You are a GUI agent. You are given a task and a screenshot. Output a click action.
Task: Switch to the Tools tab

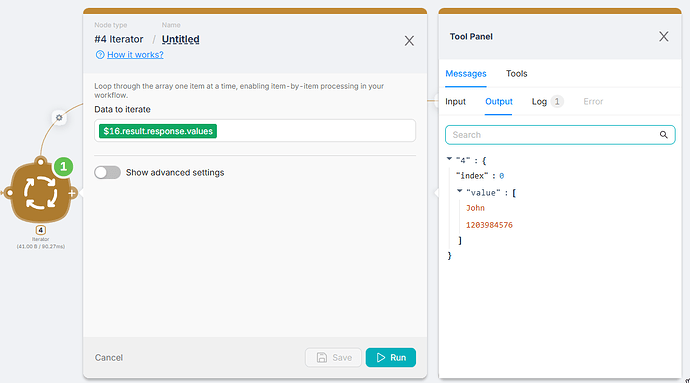(517, 74)
